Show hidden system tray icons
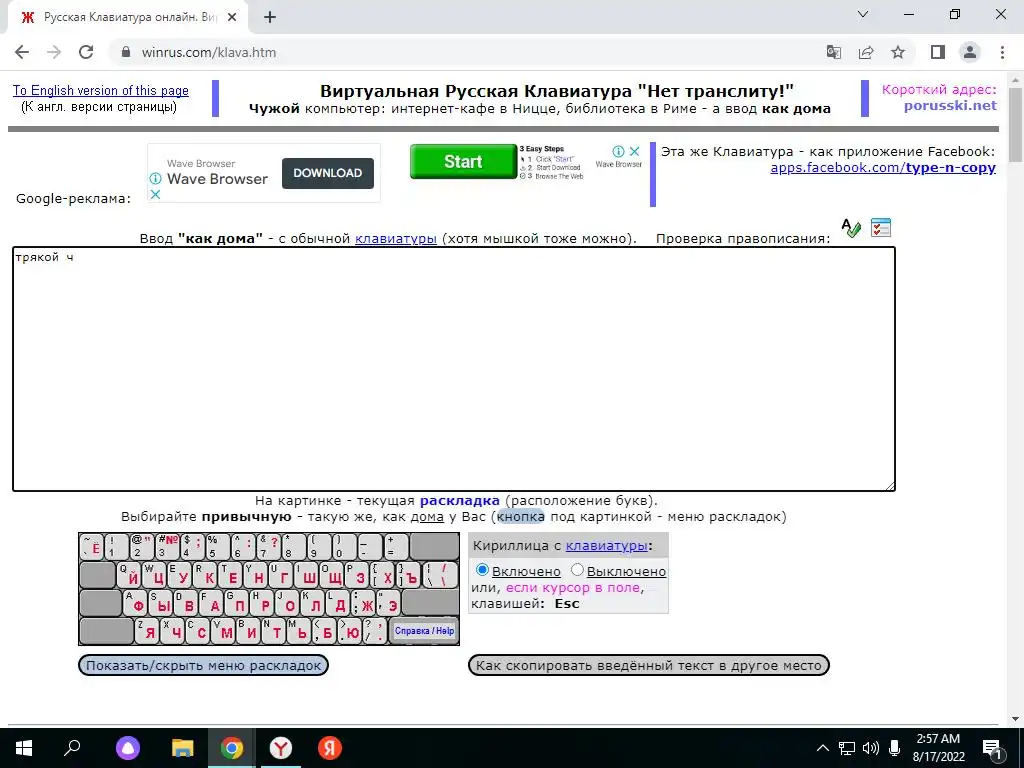The width and height of the screenshot is (1024, 768). (823, 748)
